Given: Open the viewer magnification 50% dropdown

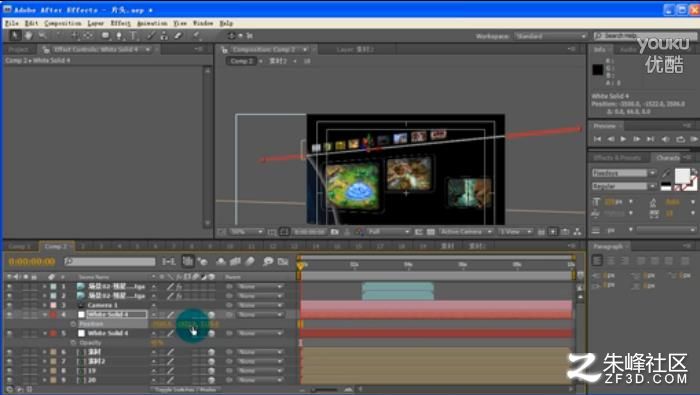Looking at the screenshot, I should pyautogui.click(x=246, y=232).
